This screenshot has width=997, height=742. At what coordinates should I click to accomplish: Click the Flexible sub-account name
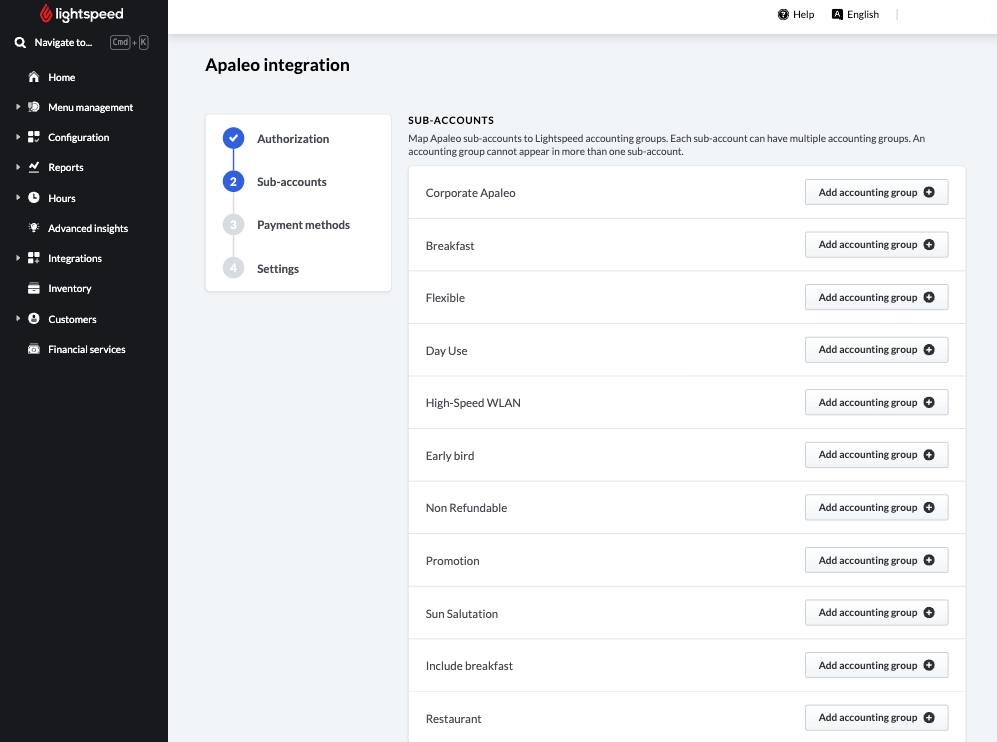pos(445,298)
